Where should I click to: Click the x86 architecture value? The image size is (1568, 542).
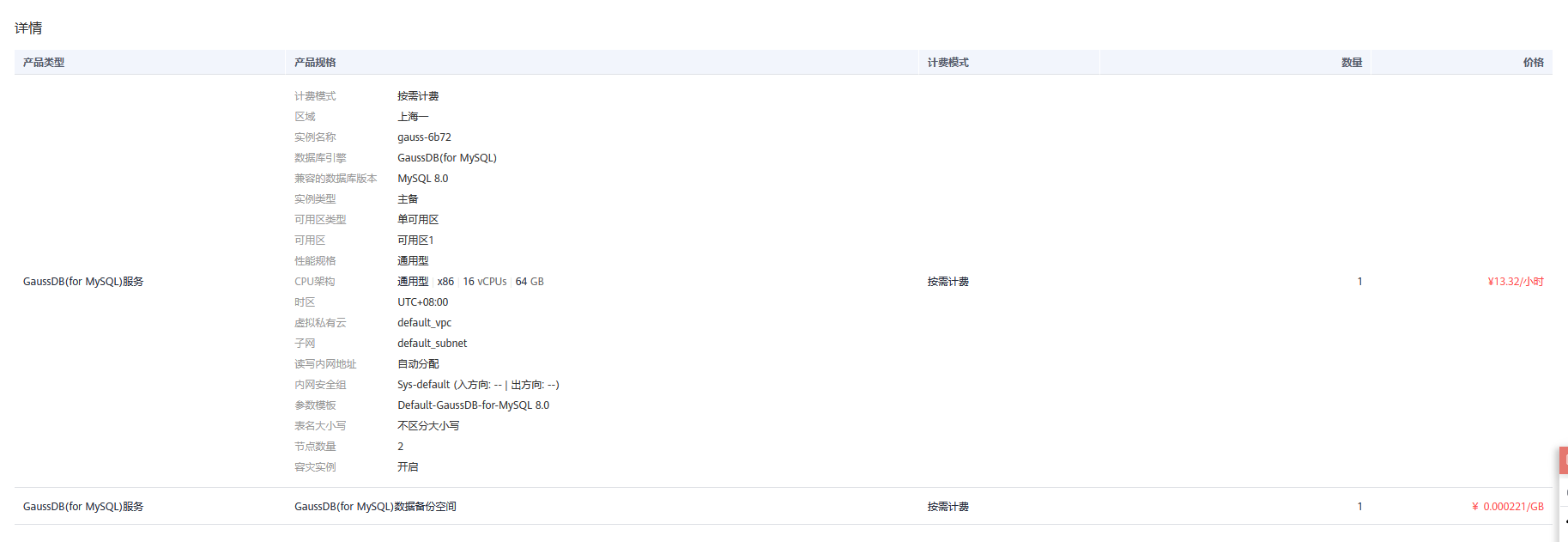click(x=445, y=282)
